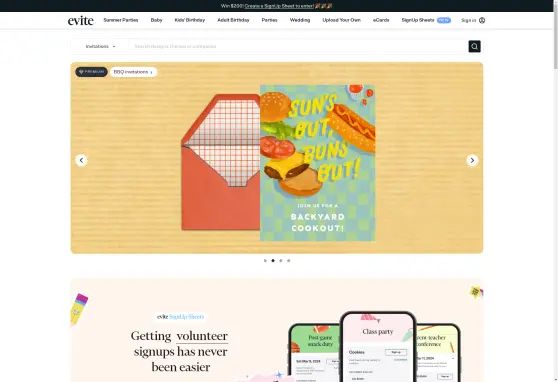Open the Kids' Birthday menu item

(x=190, y=20)
